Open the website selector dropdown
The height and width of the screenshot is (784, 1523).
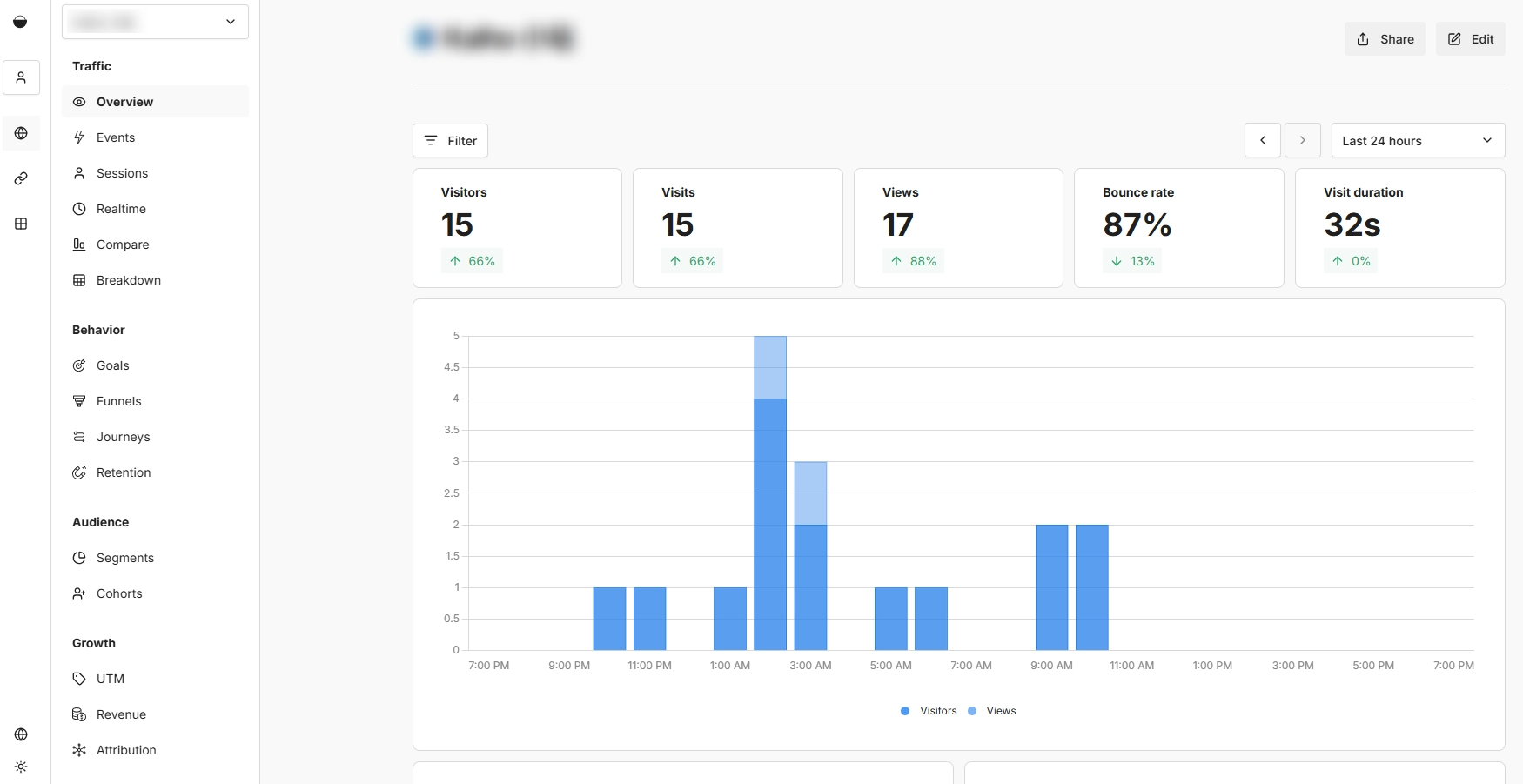tap(155, 22)
